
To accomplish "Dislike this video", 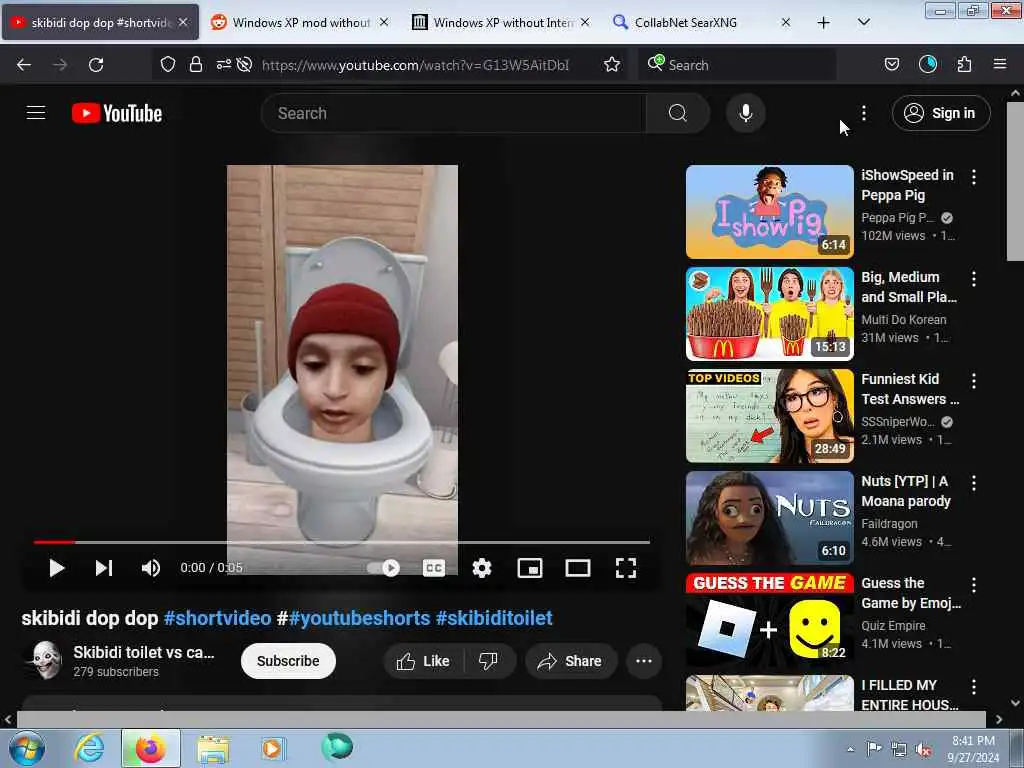I will pos(488,661).
